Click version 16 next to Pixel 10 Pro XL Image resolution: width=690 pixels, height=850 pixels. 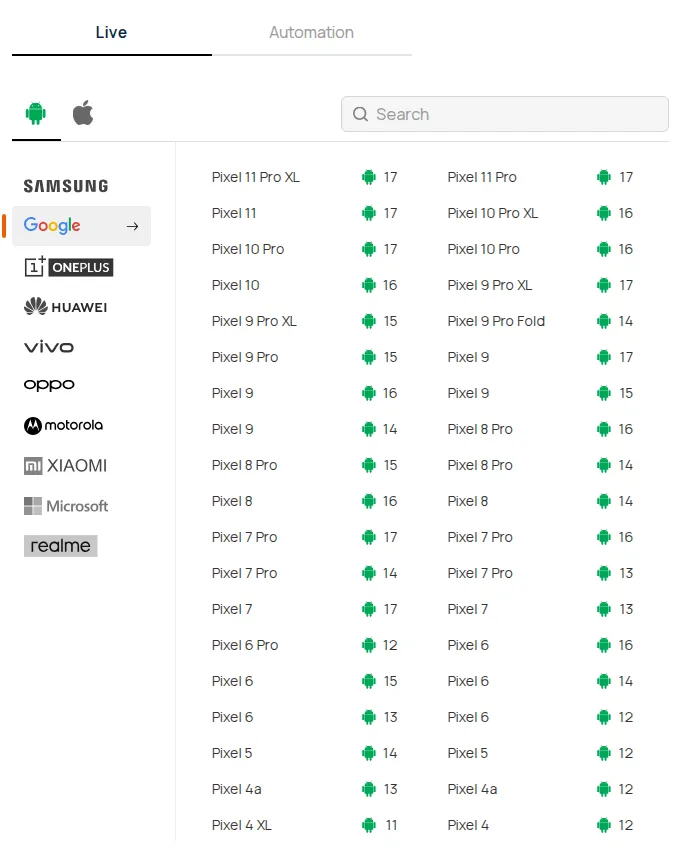click(625, 213)
